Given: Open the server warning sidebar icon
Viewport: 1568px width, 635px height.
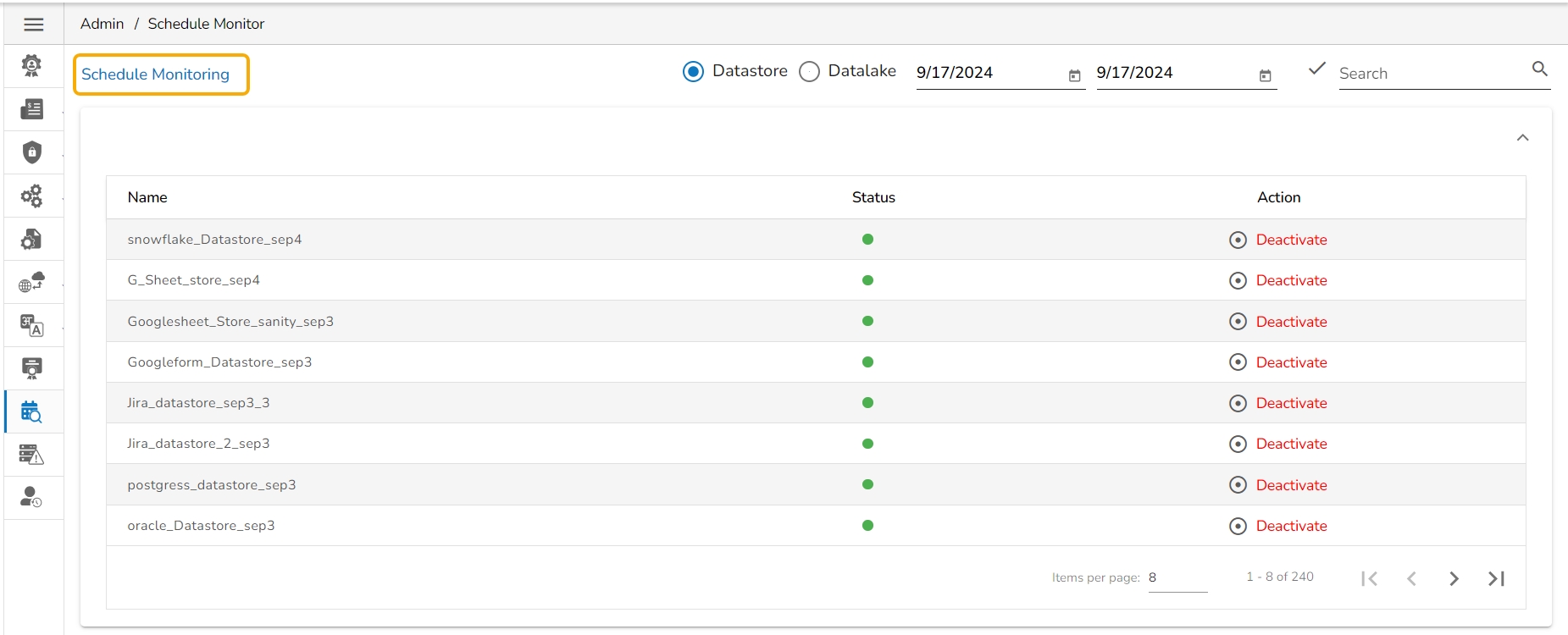Looking at the screenshot, I should click(x=32, y=456).
